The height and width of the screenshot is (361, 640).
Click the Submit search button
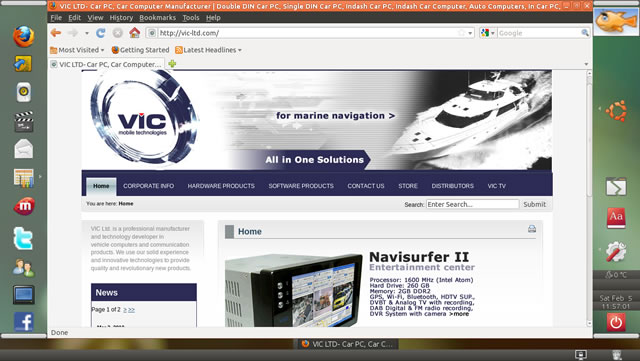[534, 204]
